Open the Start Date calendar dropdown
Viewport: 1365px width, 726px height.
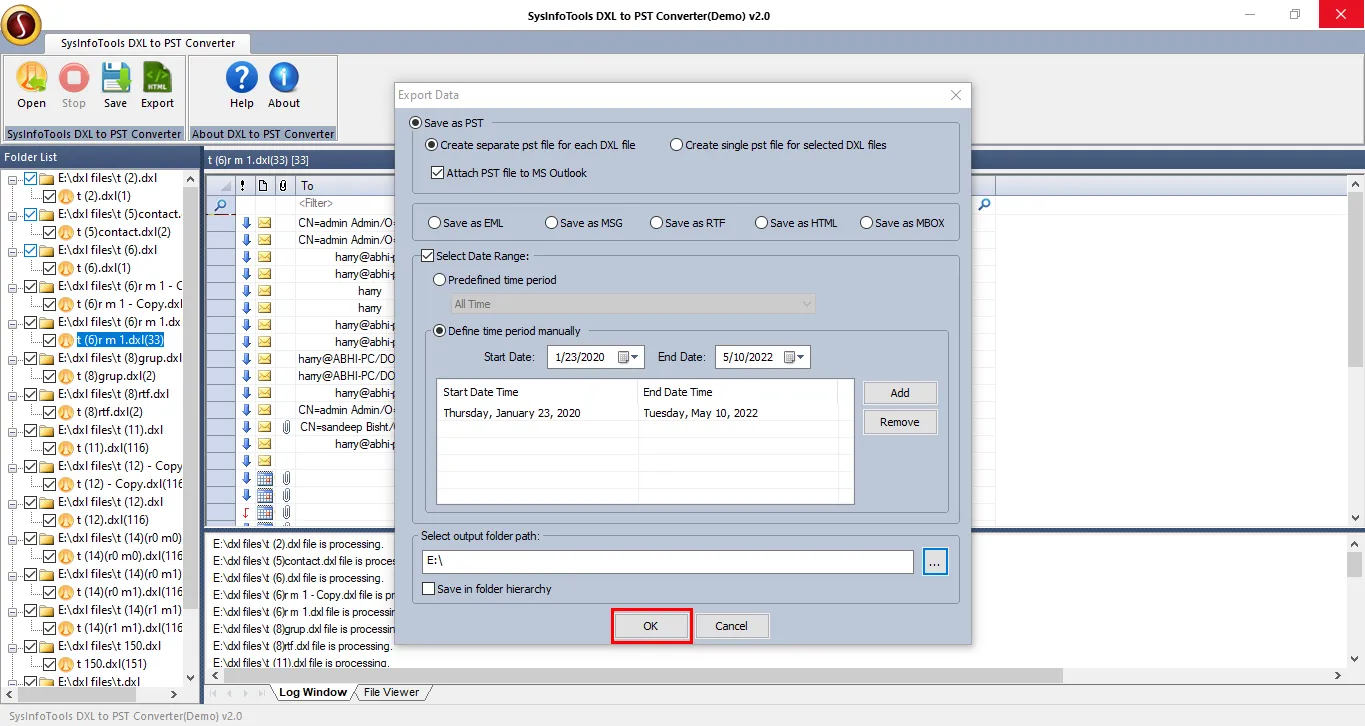(x=630, y=357)
